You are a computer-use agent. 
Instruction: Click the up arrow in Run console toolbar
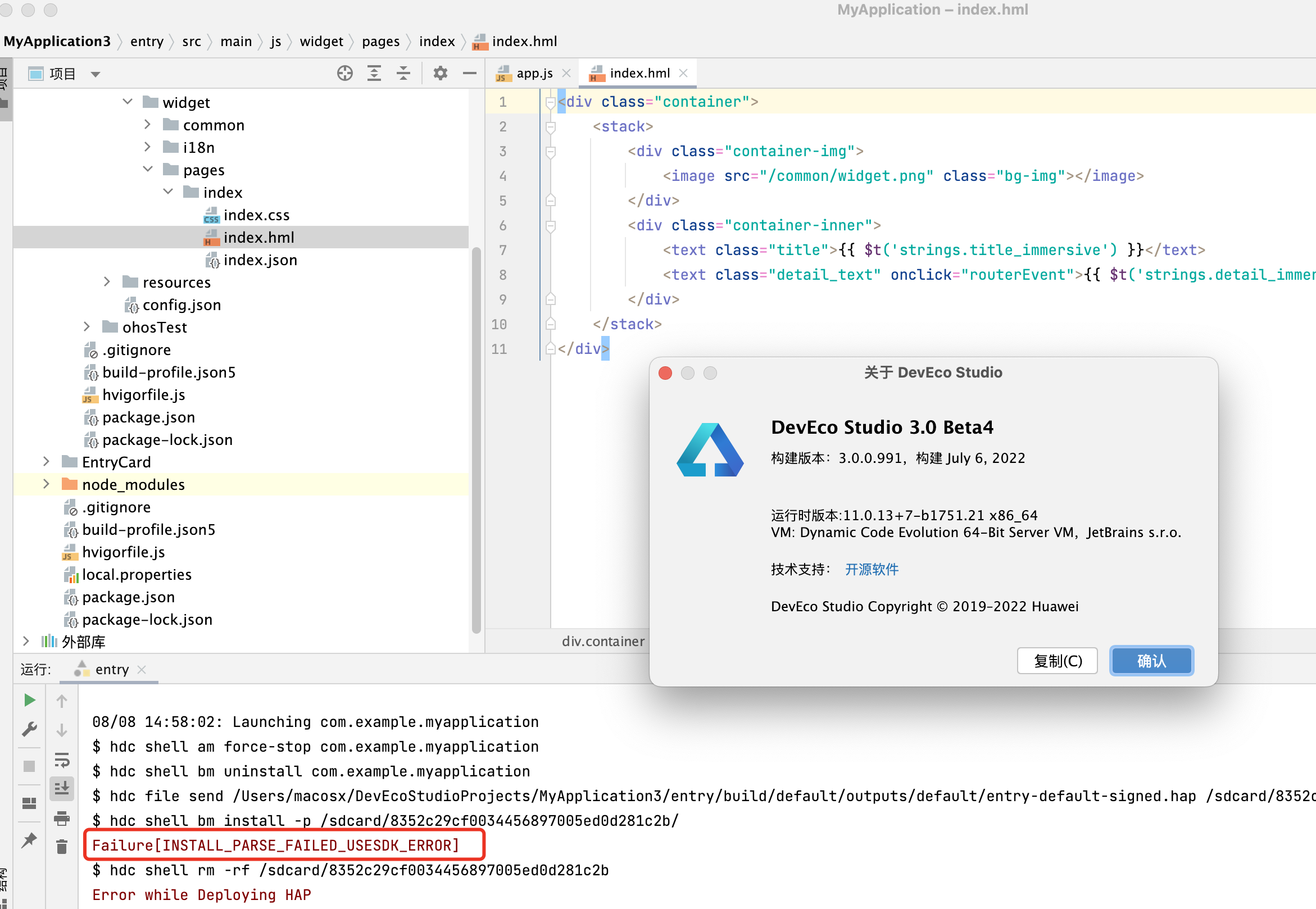[62, 701]
